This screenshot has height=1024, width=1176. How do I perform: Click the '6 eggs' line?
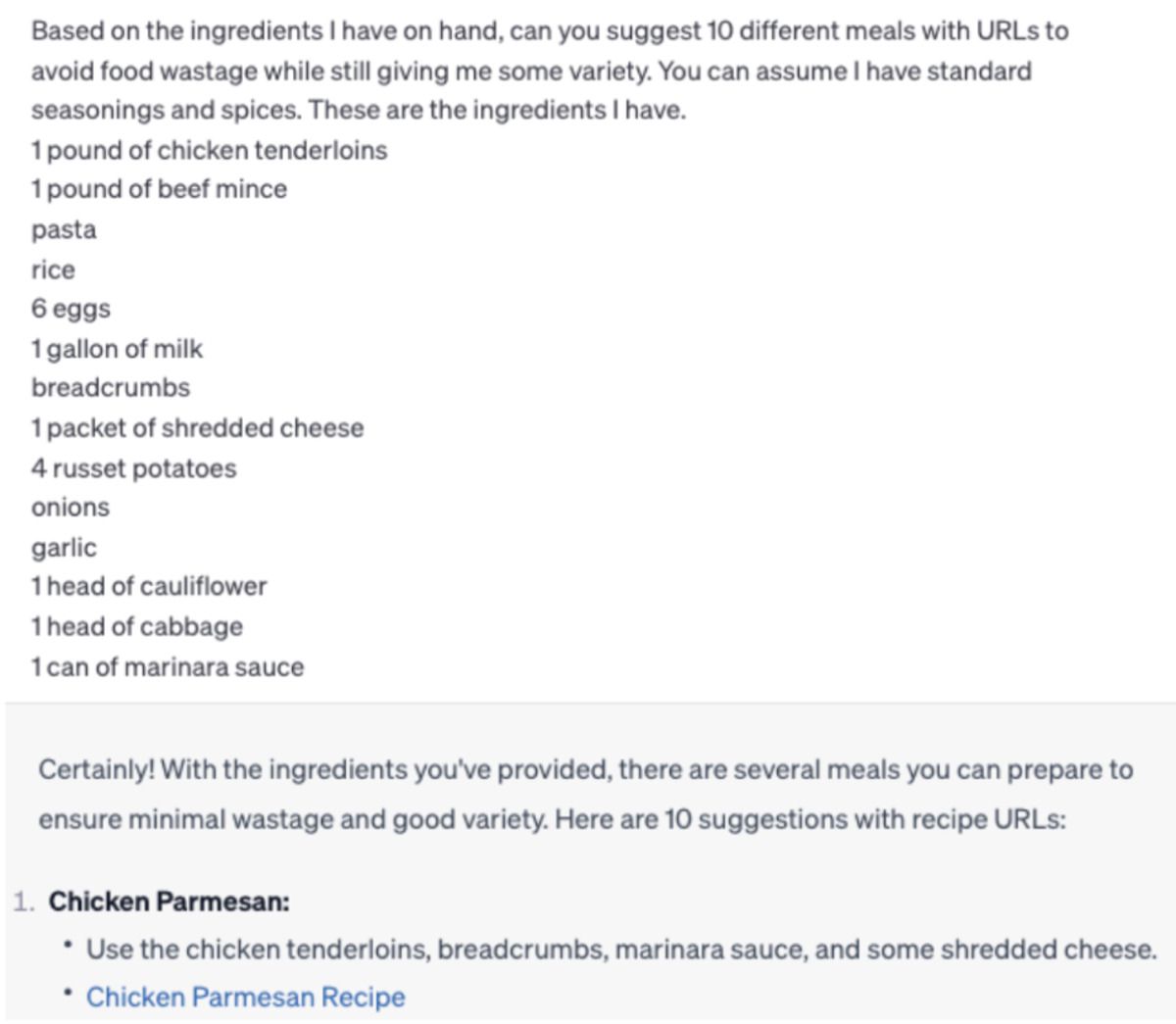tap(71, 309)
